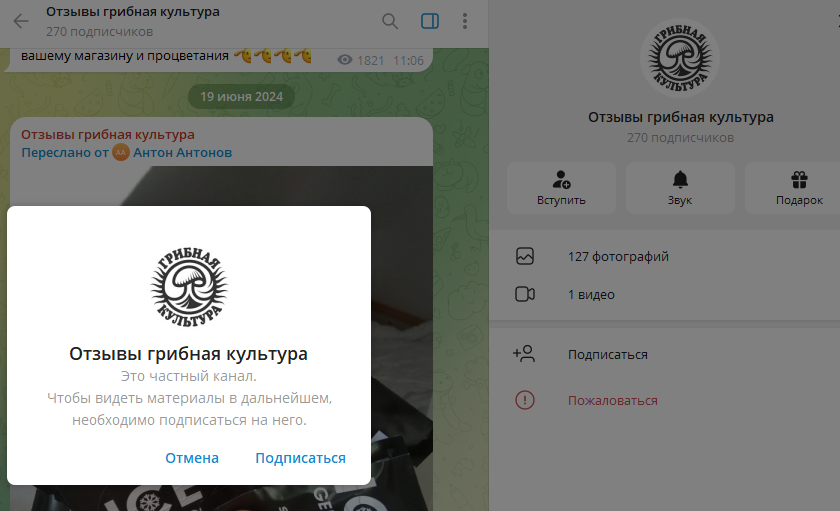
Task: Click the photos icon beside 127 фотографий
Action: [525, 256]
